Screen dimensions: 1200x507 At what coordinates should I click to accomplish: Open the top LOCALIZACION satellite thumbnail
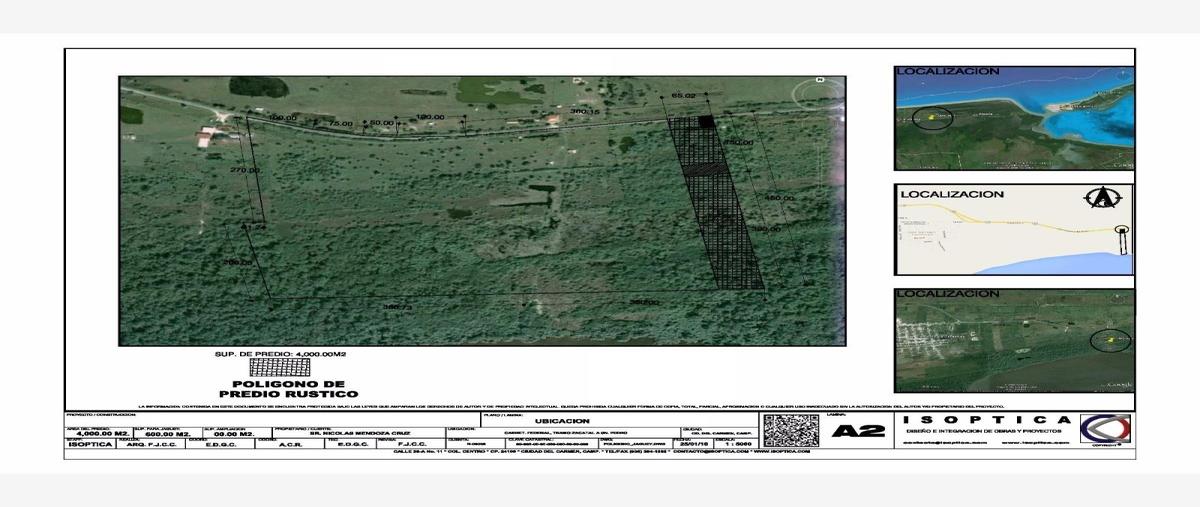tap(1013, 118)
